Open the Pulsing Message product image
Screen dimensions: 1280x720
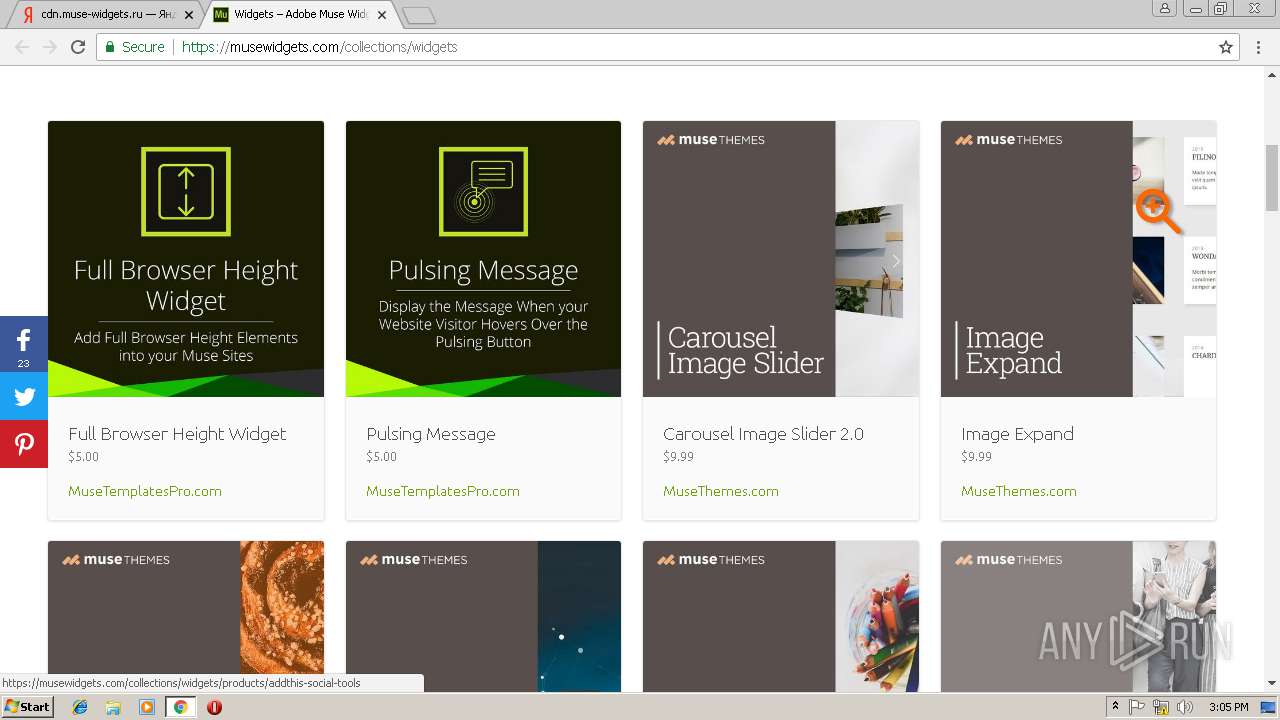click(483, 259)
